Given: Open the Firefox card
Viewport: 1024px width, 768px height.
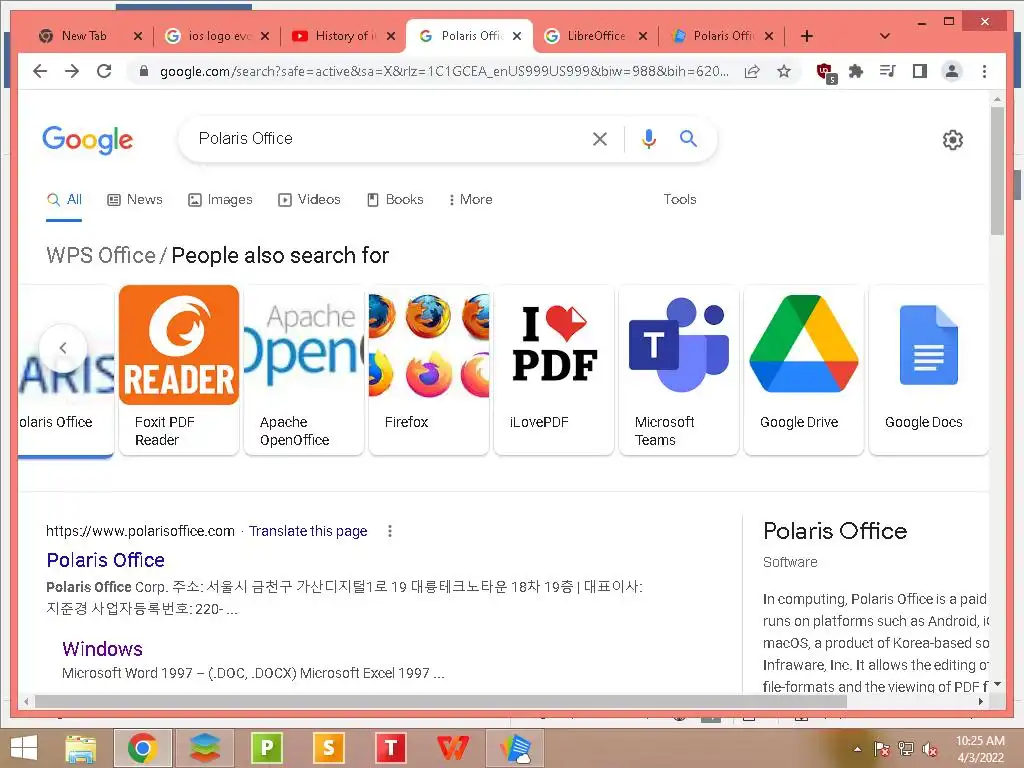Looking at the screenshot, I should (x=429, y=370).
